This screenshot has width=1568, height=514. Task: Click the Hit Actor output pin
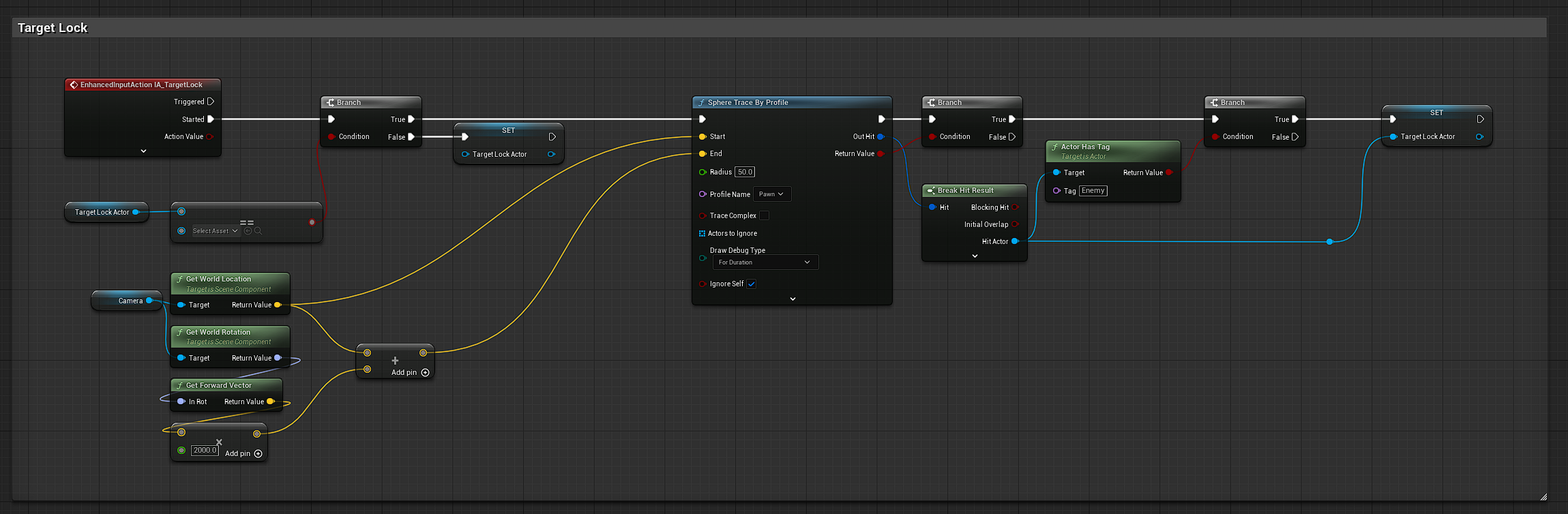(x=1015, y=241)
